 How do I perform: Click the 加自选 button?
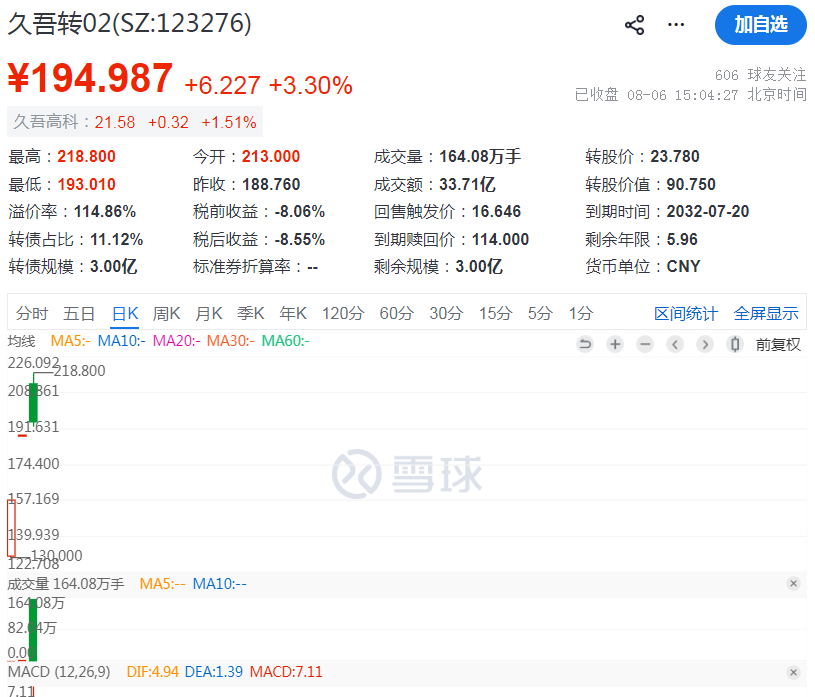pyautogui.click(x=760, y=25)
